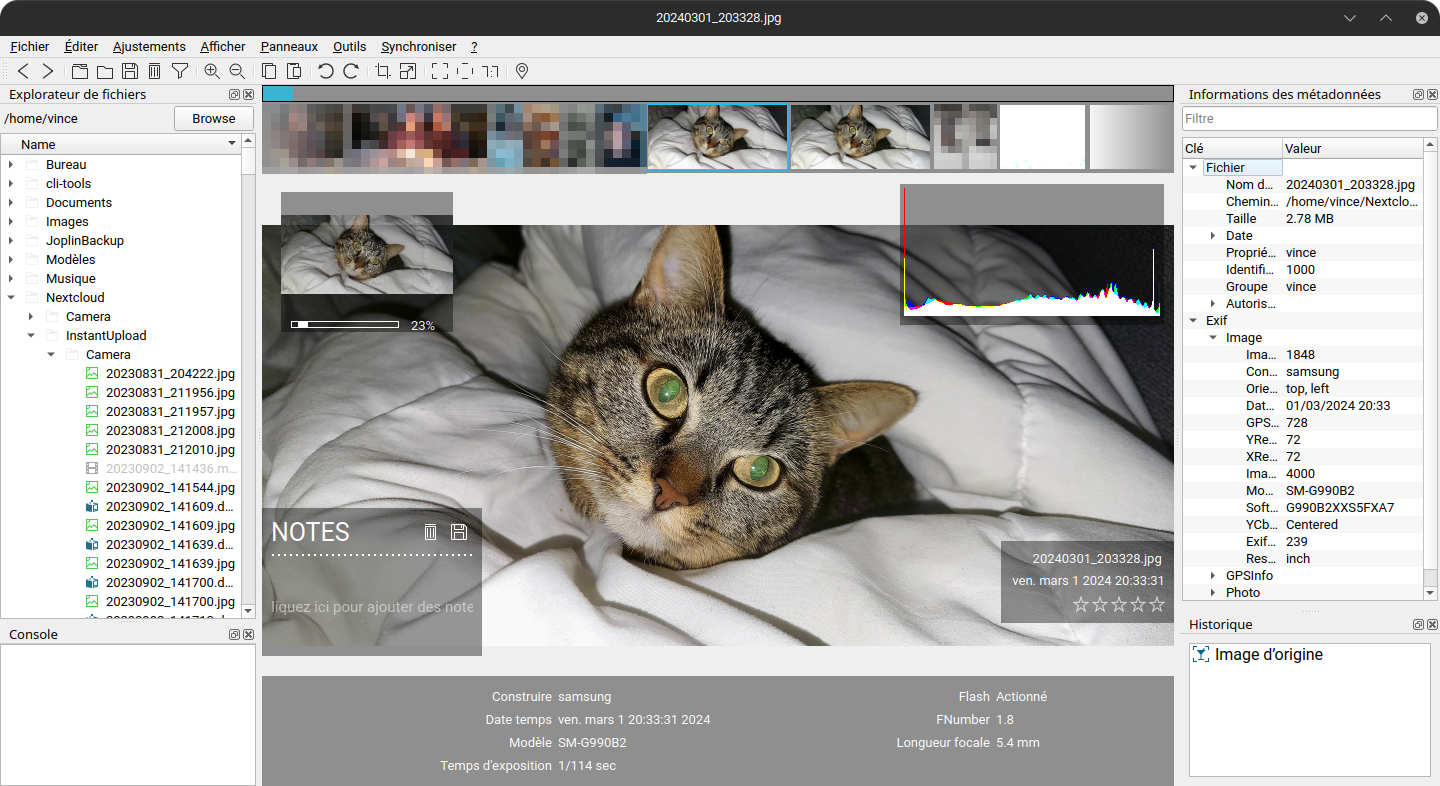The image size is (1440, 786).
Task: Click the filter funnel toolbar icon
Action: pos(180,71)
